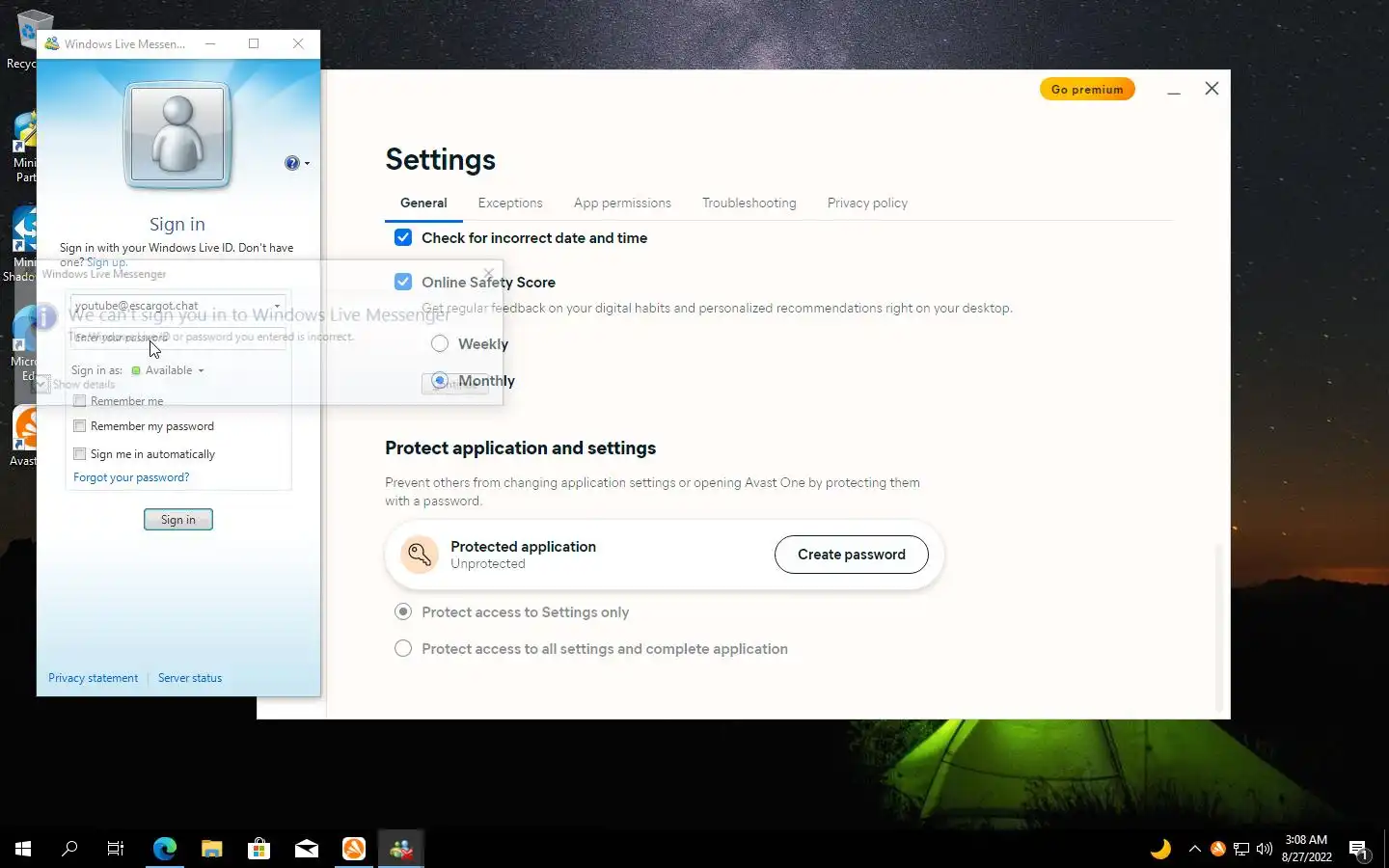Select the Monthly radio option

click(x=440, y=380)
